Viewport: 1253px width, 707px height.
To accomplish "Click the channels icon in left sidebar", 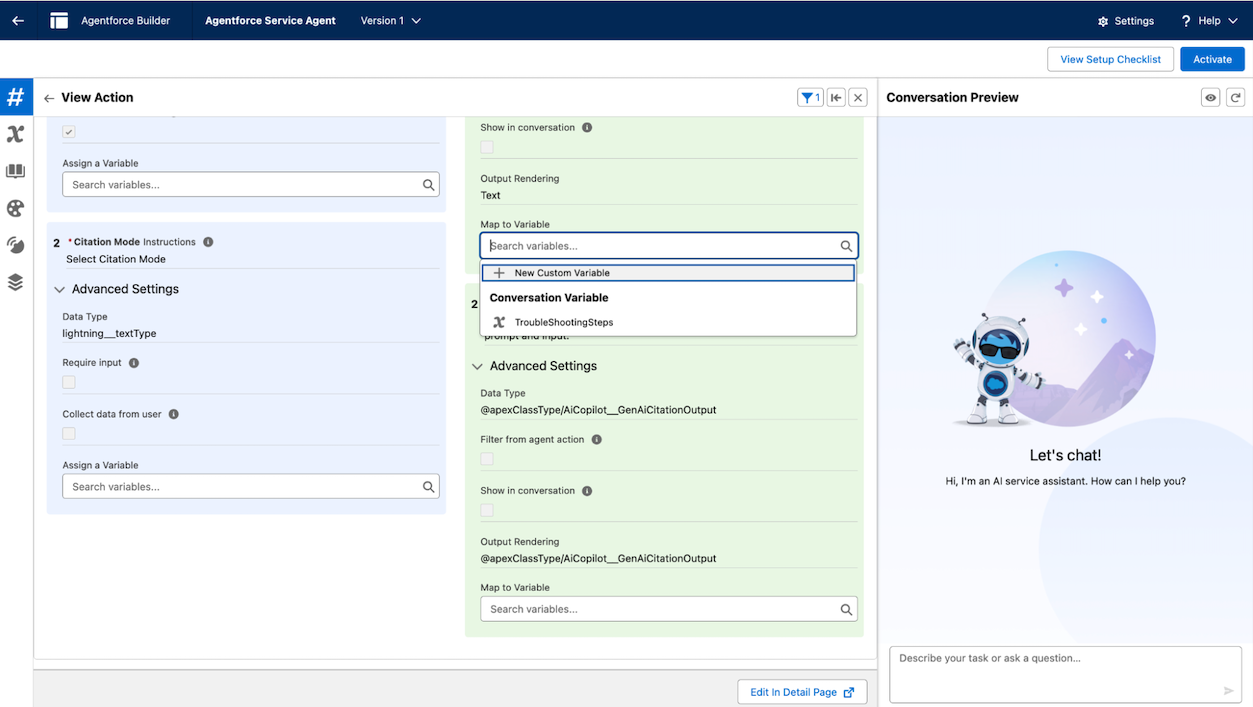I will (x=16, y=245).
